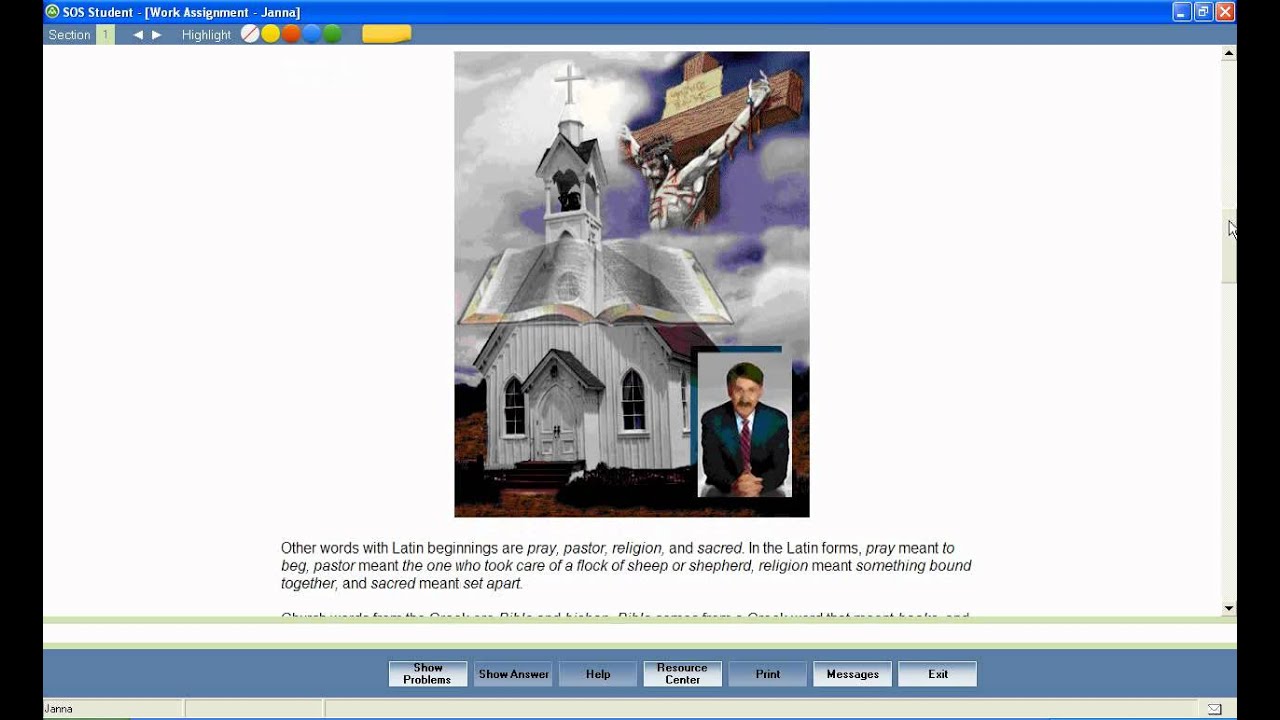Restore down the SOS Student window
Viewport: 1280px width, 720px height.
[1204, 12]
